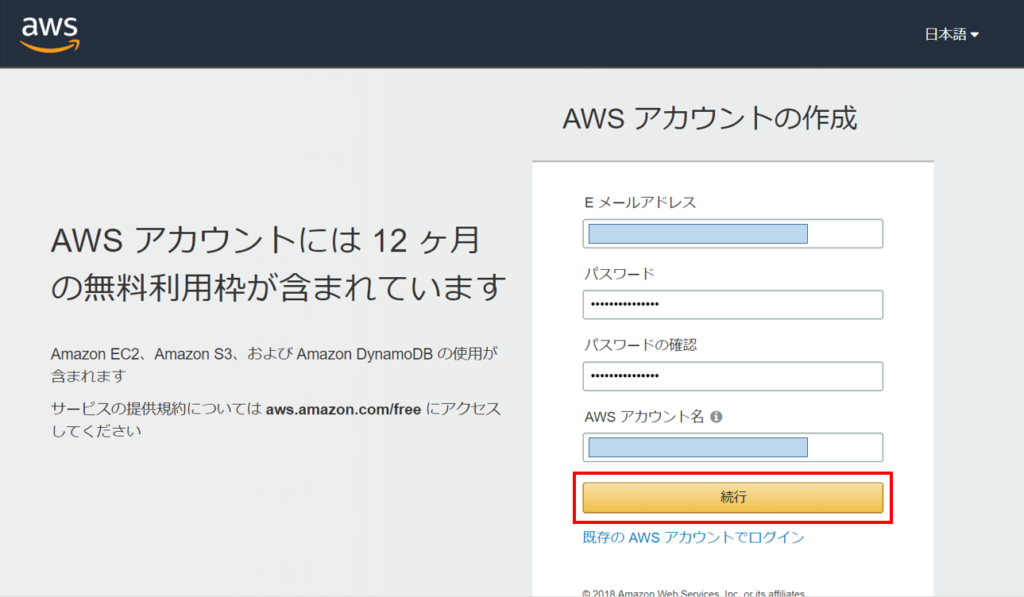Click the パスワードの確認 label text
1024x597 pixels.
tap(640, 345)
